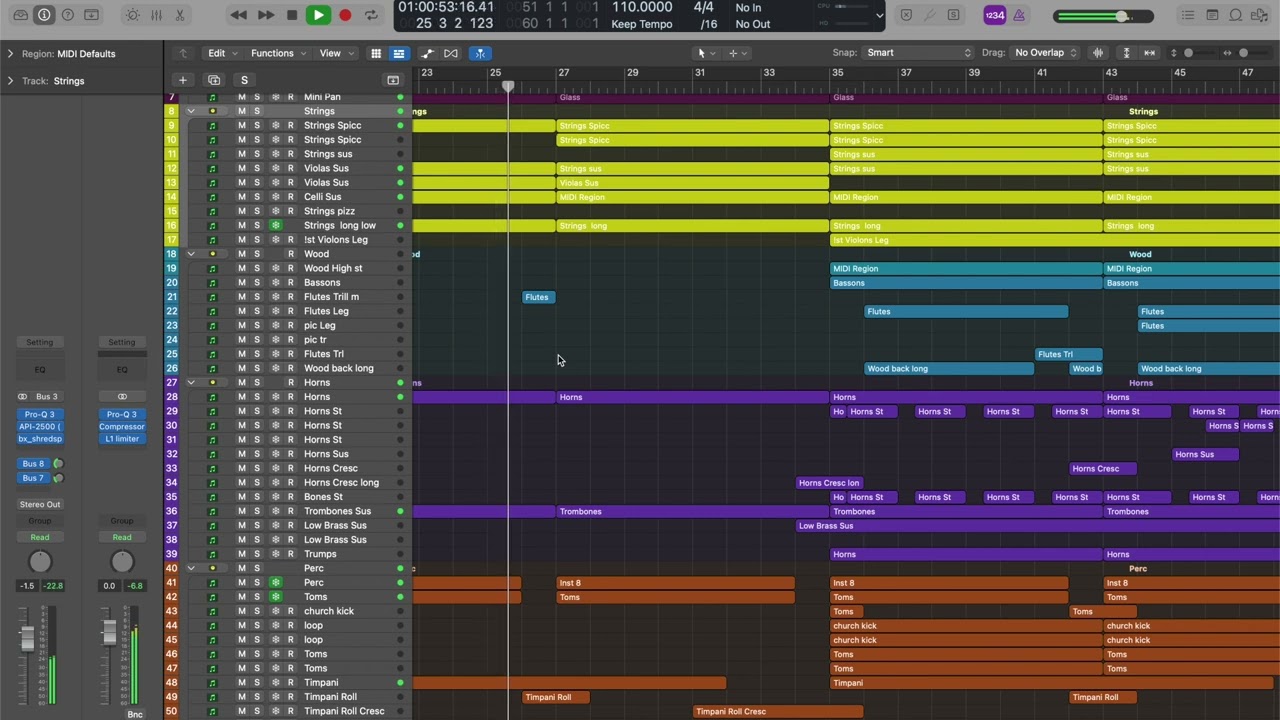Adjust the master volume slider
This screenshot has height=720, width=1280.
point(1104,16)
